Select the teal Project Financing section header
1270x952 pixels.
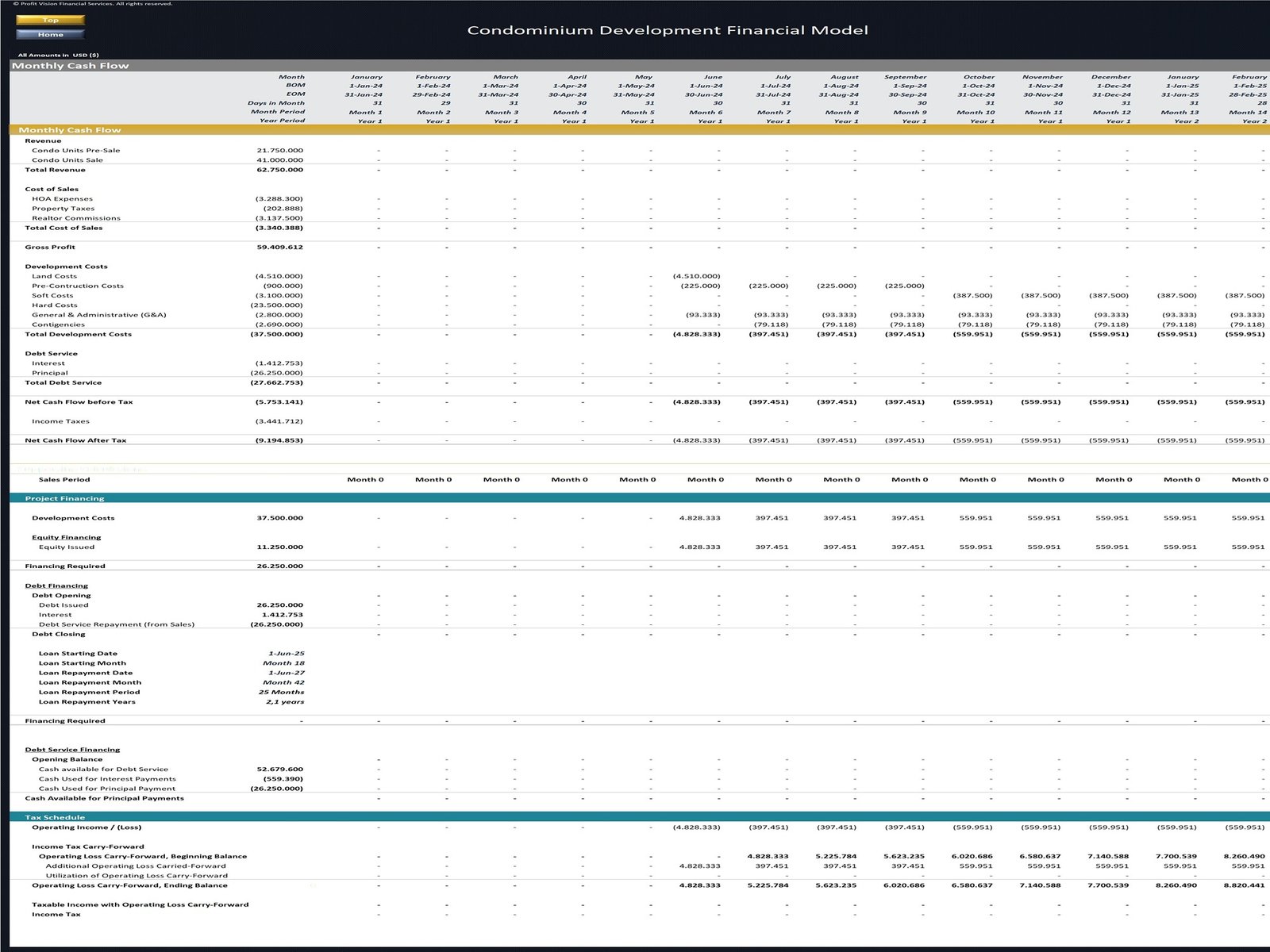(64, 498)
